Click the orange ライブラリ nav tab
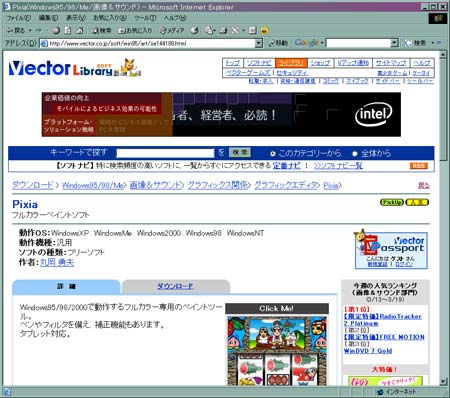 (x=291, y=63)
